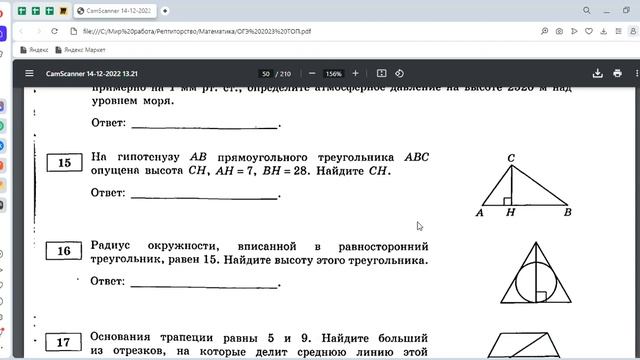The image size is (640, 360).
Task: Click the text 'BH = 28'
Action: point(284,171)
